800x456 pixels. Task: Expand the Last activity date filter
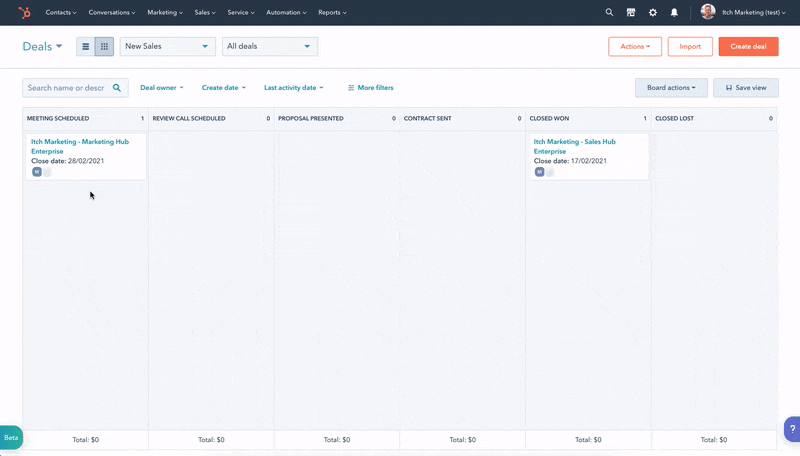point(293,88)
